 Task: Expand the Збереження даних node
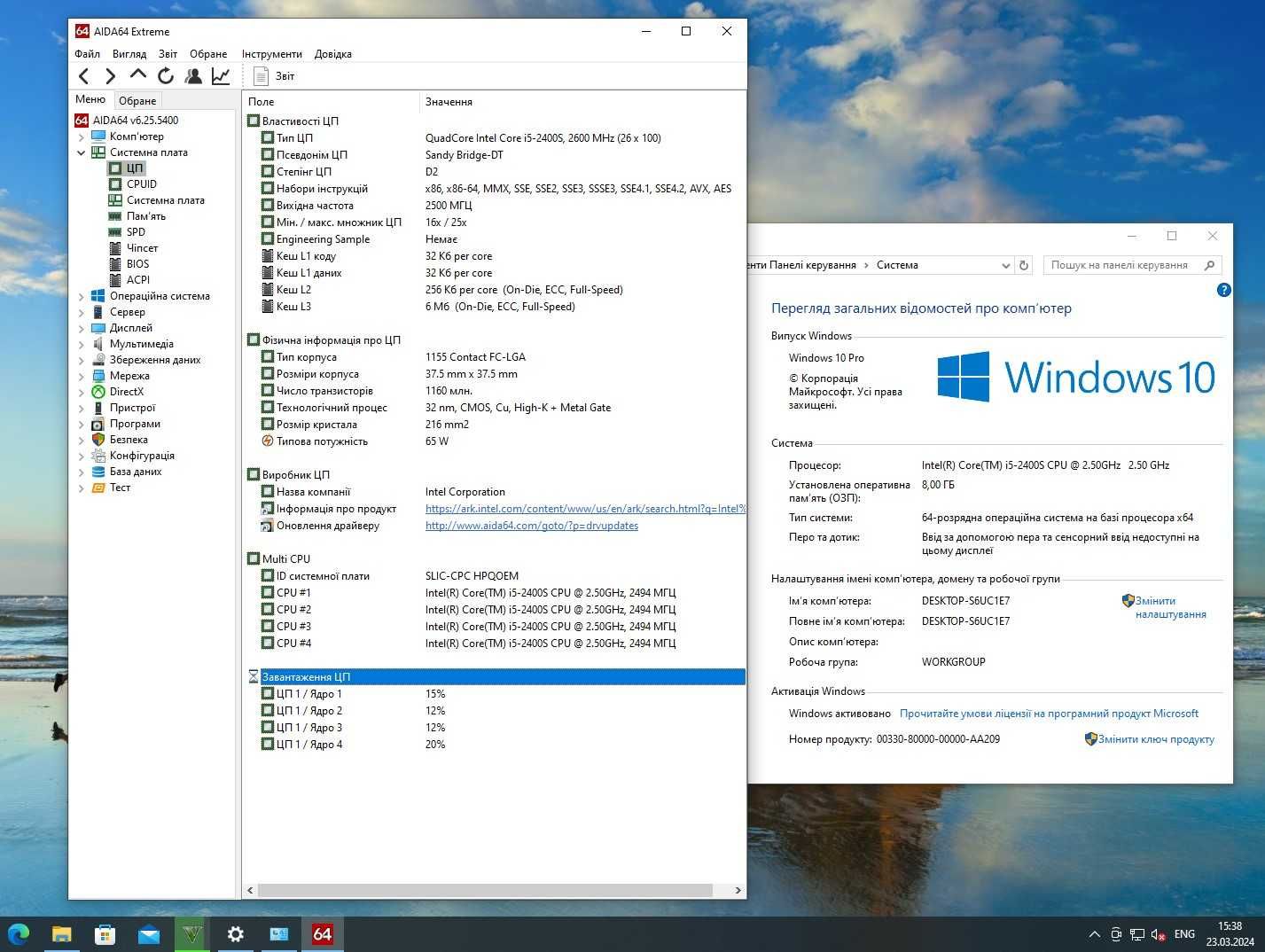click(82, 360)
